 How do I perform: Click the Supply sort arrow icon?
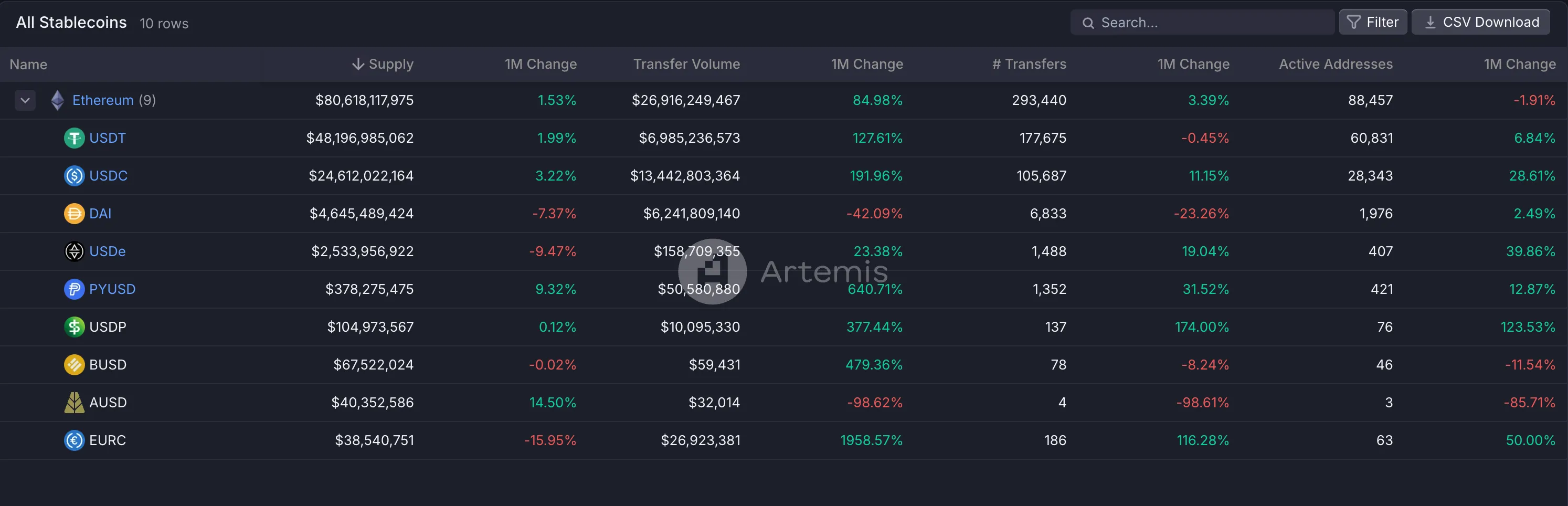tap(358, 64)
